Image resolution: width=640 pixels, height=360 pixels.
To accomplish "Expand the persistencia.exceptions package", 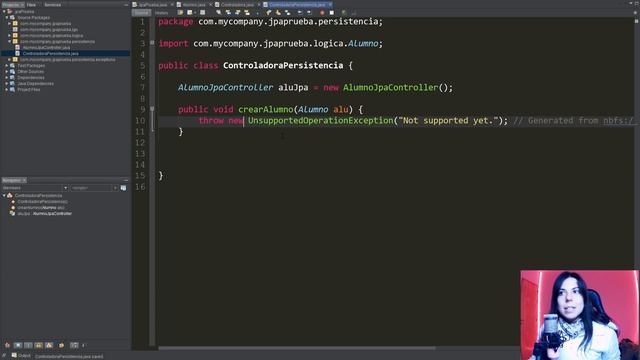I will (10, 59).
